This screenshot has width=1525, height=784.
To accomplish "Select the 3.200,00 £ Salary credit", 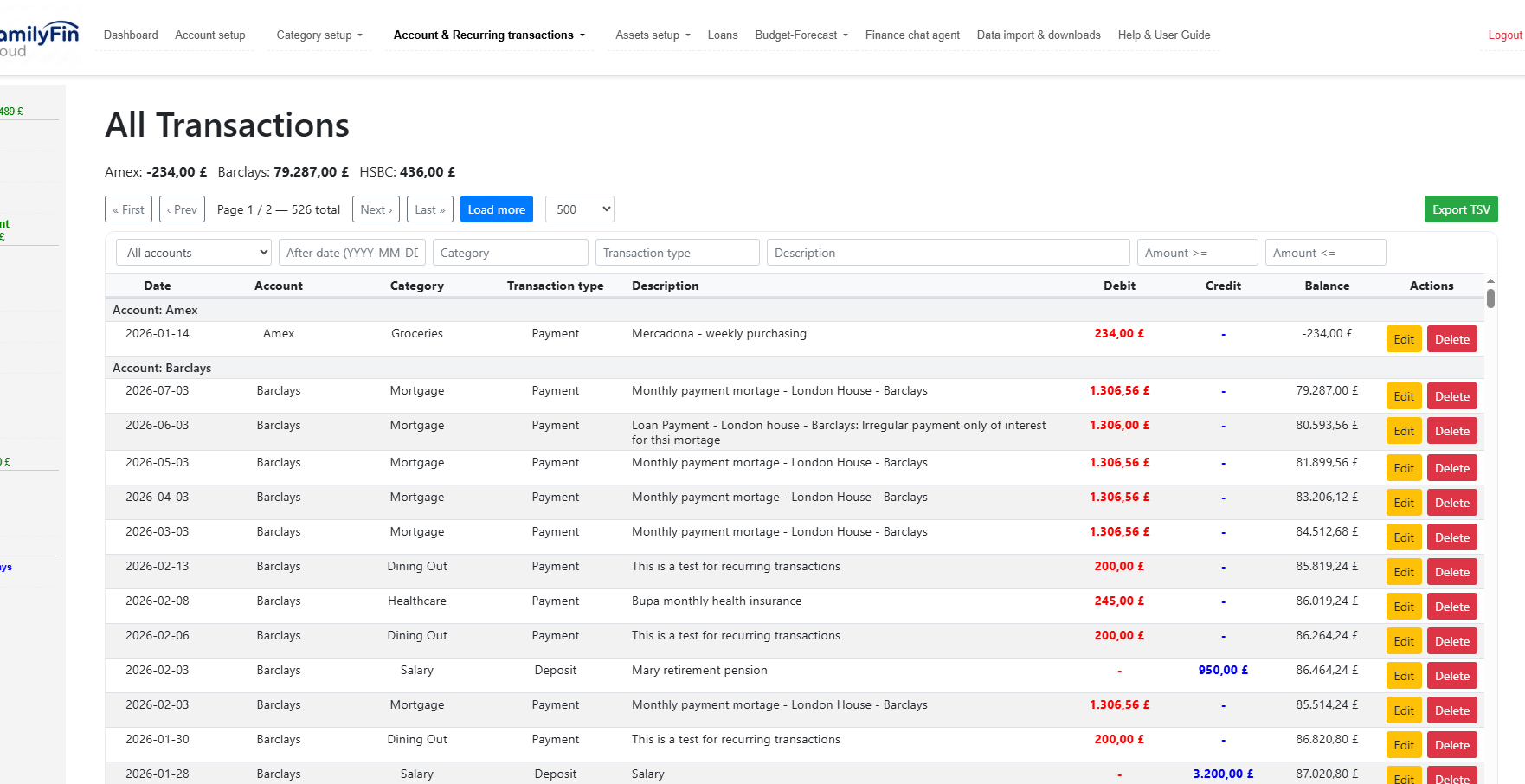I will (1223, 774).
